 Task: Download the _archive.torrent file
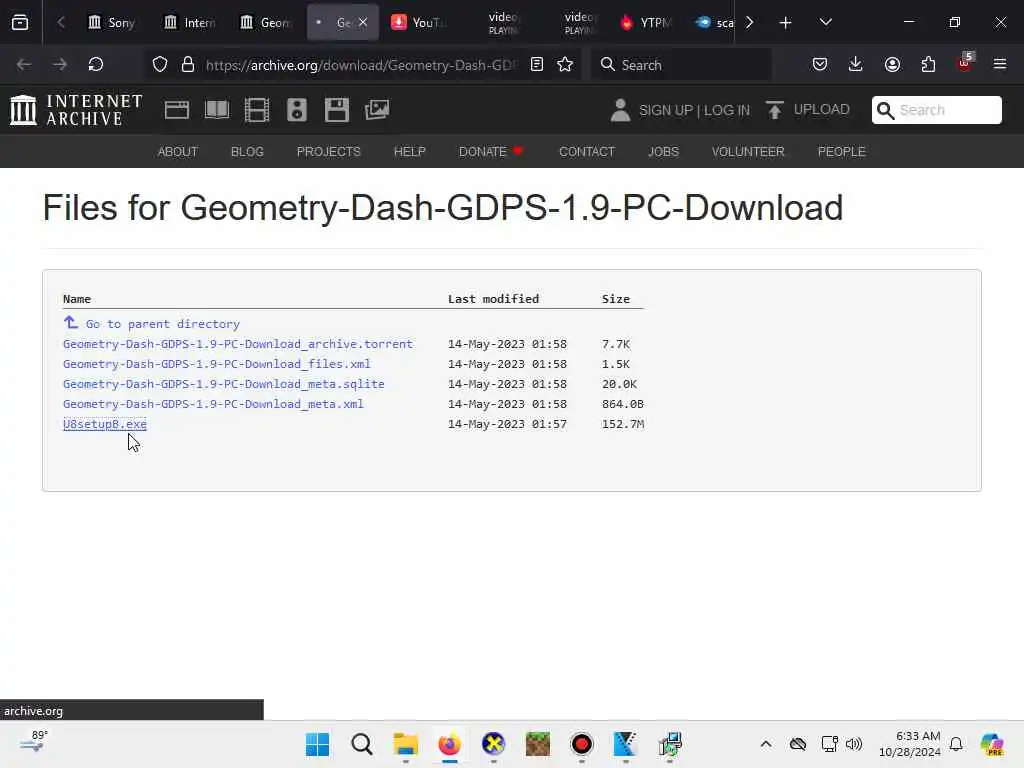238,344
